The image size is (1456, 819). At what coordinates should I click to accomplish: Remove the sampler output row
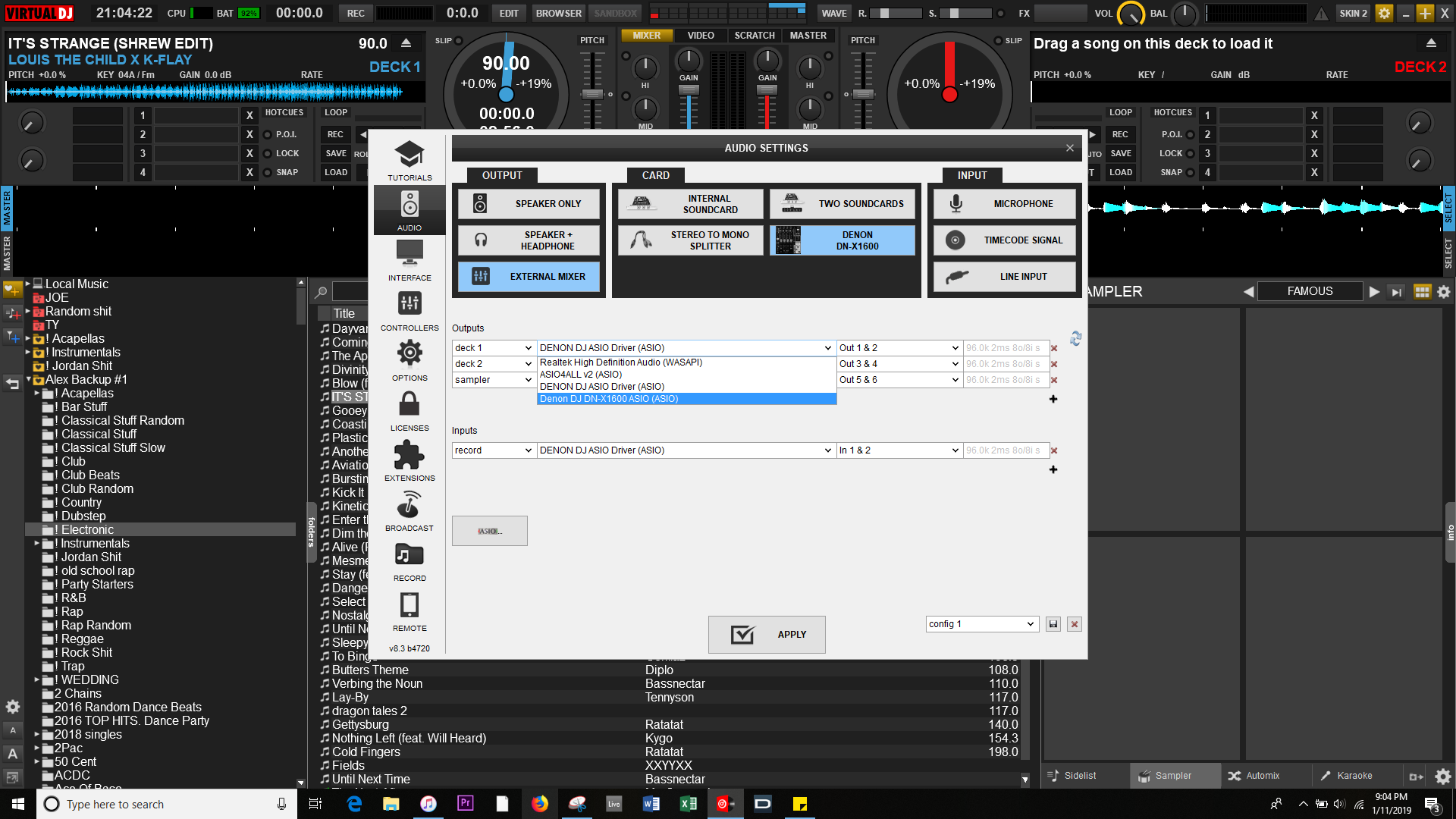(x=1054, y=380)
